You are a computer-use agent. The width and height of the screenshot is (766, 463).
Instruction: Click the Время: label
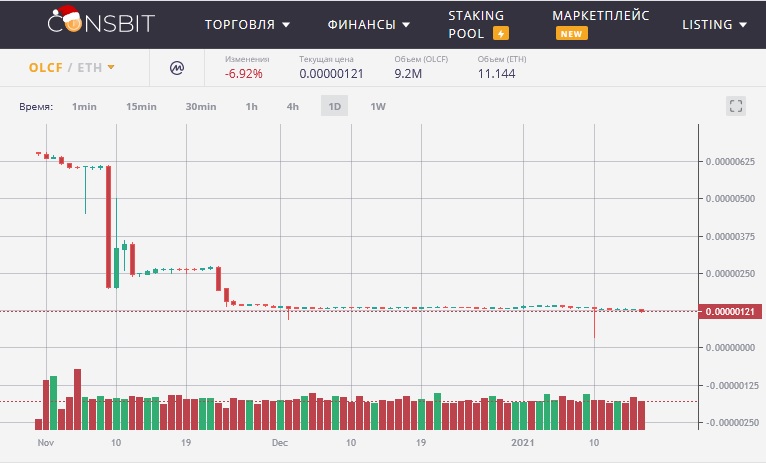(x=36, y=107)
